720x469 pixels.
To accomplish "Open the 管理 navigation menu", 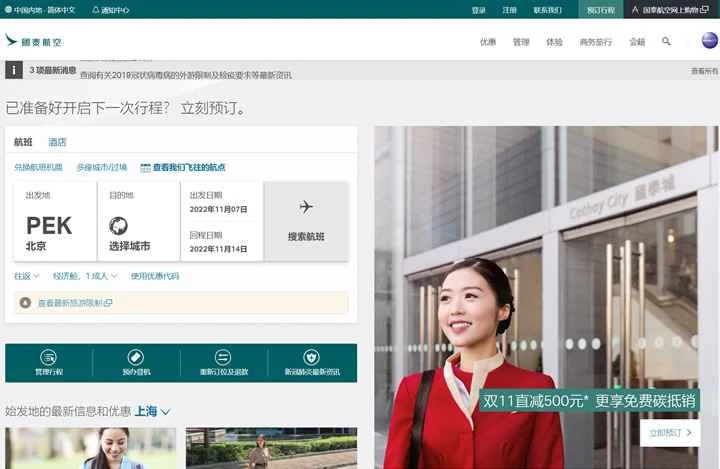I will click(521, 42).
